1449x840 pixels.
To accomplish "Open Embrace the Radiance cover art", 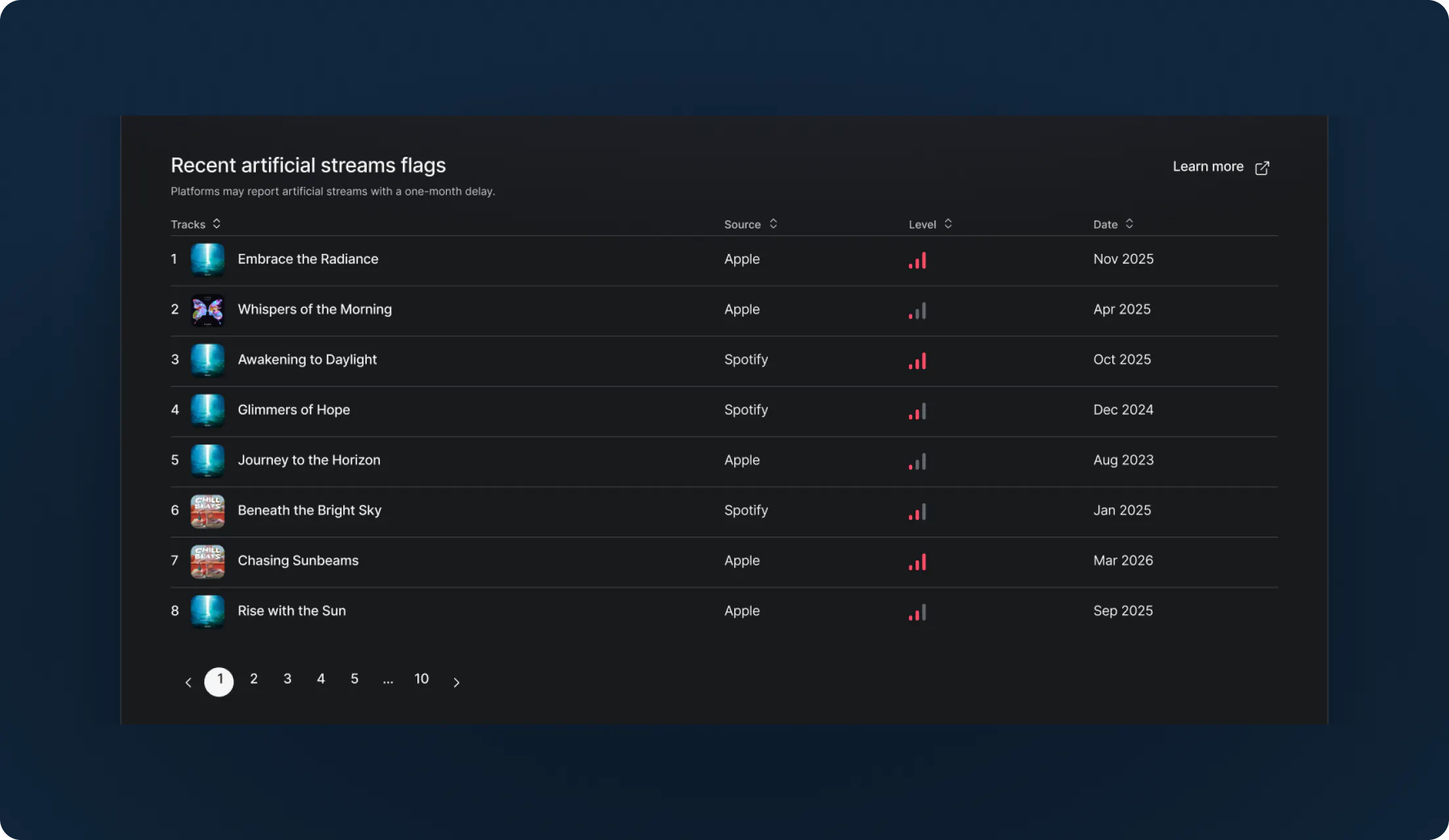I will (207, 260).
